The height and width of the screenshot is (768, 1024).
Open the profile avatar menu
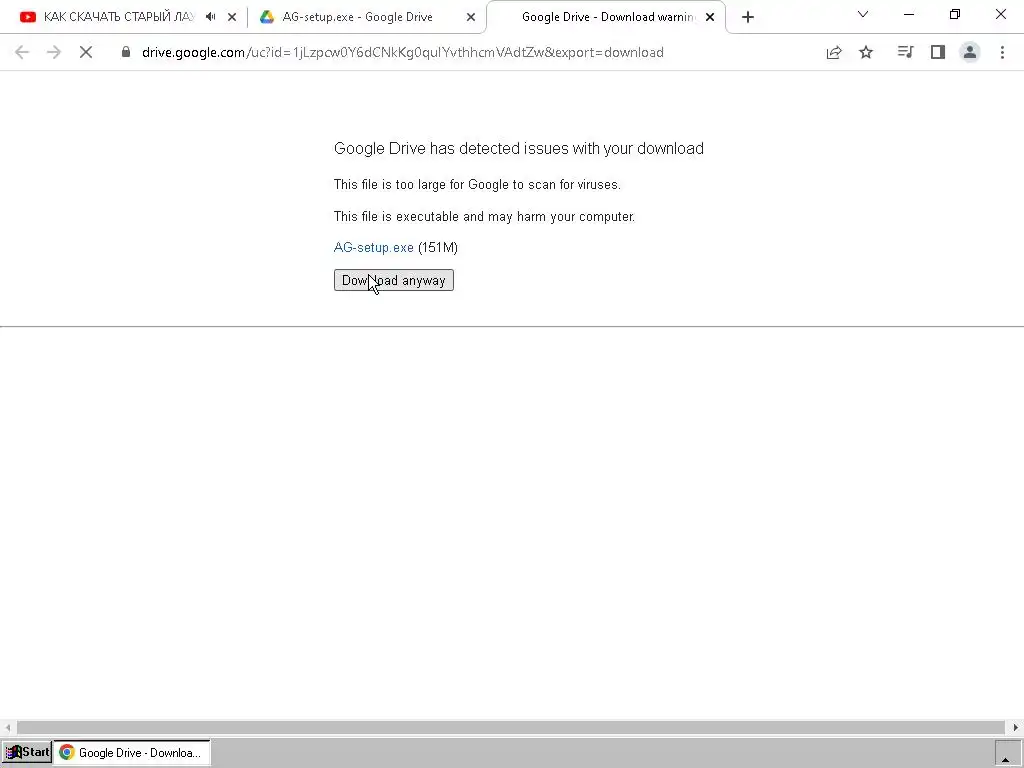[x=970, y=52]
